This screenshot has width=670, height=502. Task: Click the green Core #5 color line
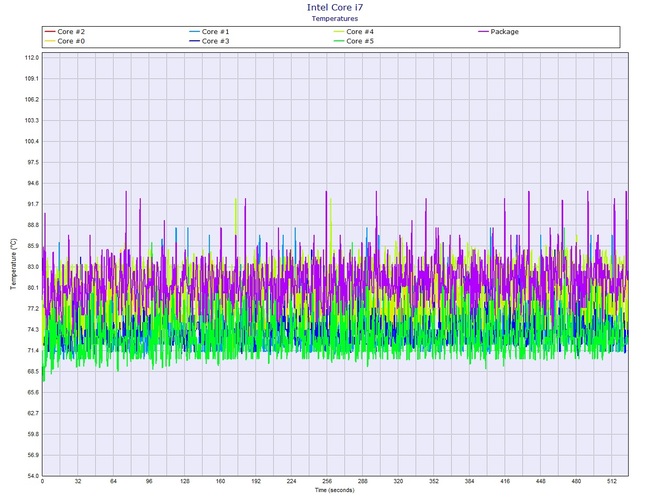[x=339, y=41]
